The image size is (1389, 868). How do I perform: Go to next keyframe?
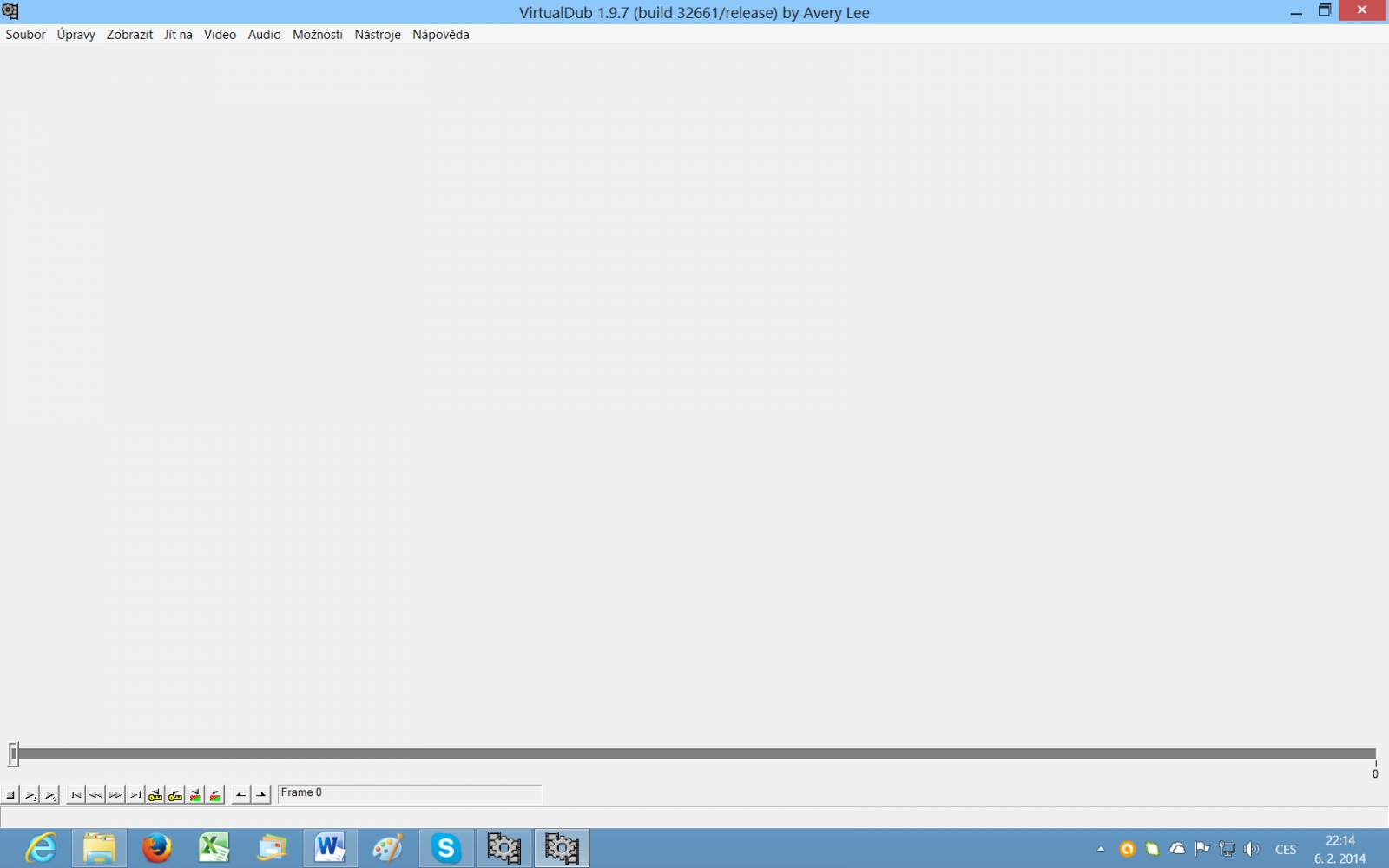(175, 794)
